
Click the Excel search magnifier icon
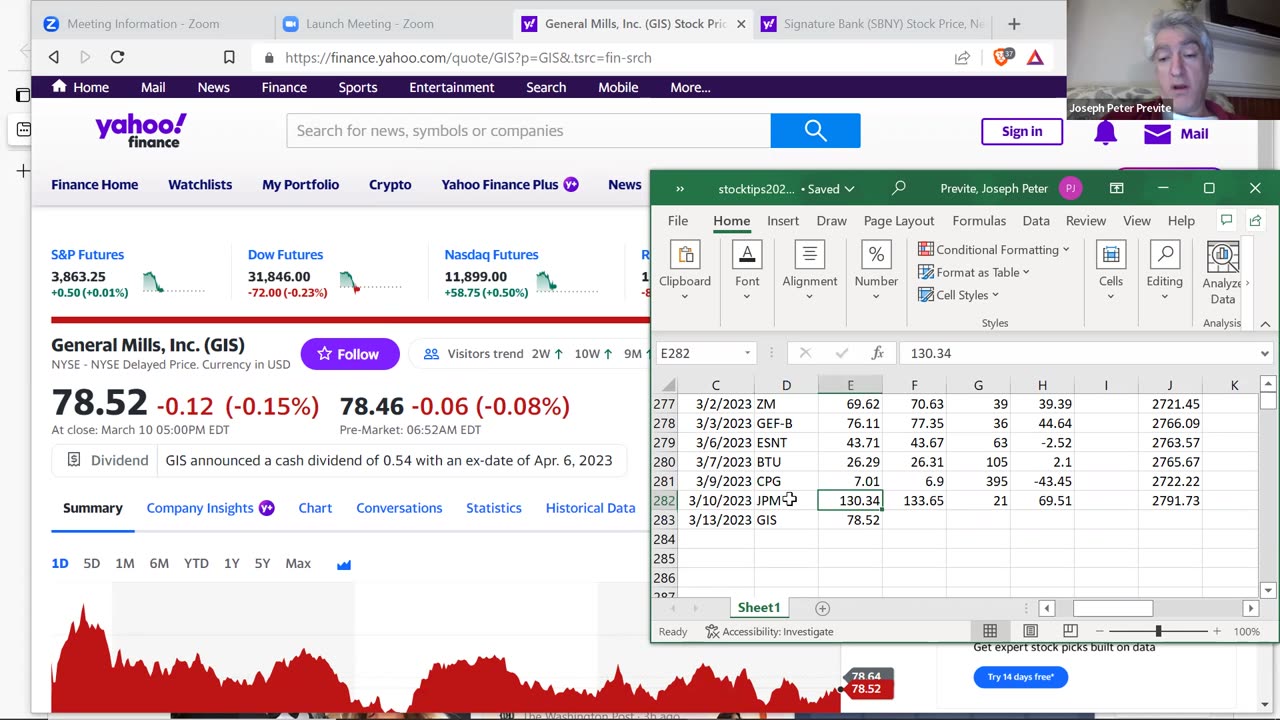click(x=899, y=188)
